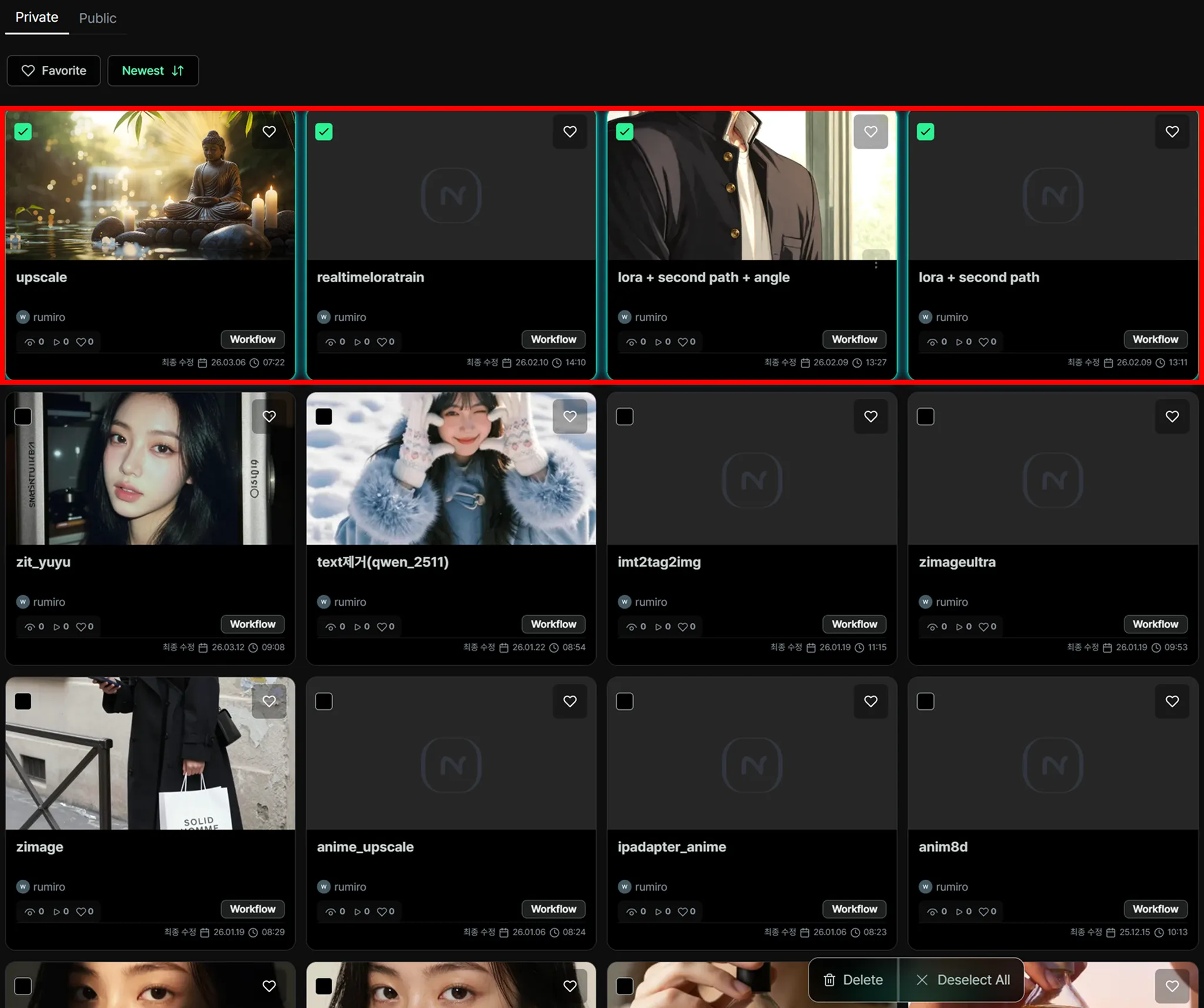Image resolution: width=1204 pixels, height=1008 pixels.
Task: Click the clock time icon on realtimeloratrain card
Action: click(x=557, y=363)
